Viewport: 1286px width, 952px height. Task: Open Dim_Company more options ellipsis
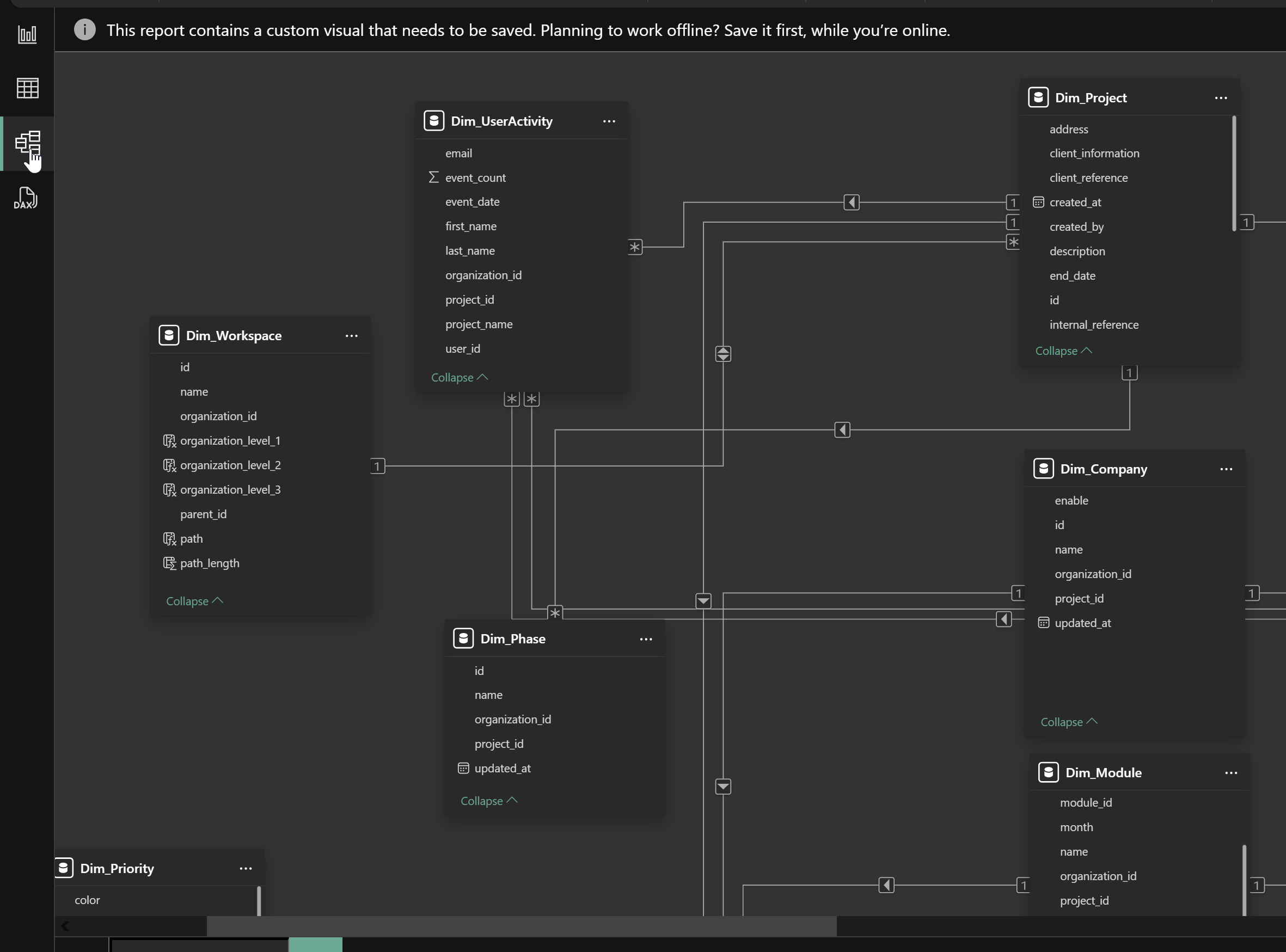[x=1226, y=469]
